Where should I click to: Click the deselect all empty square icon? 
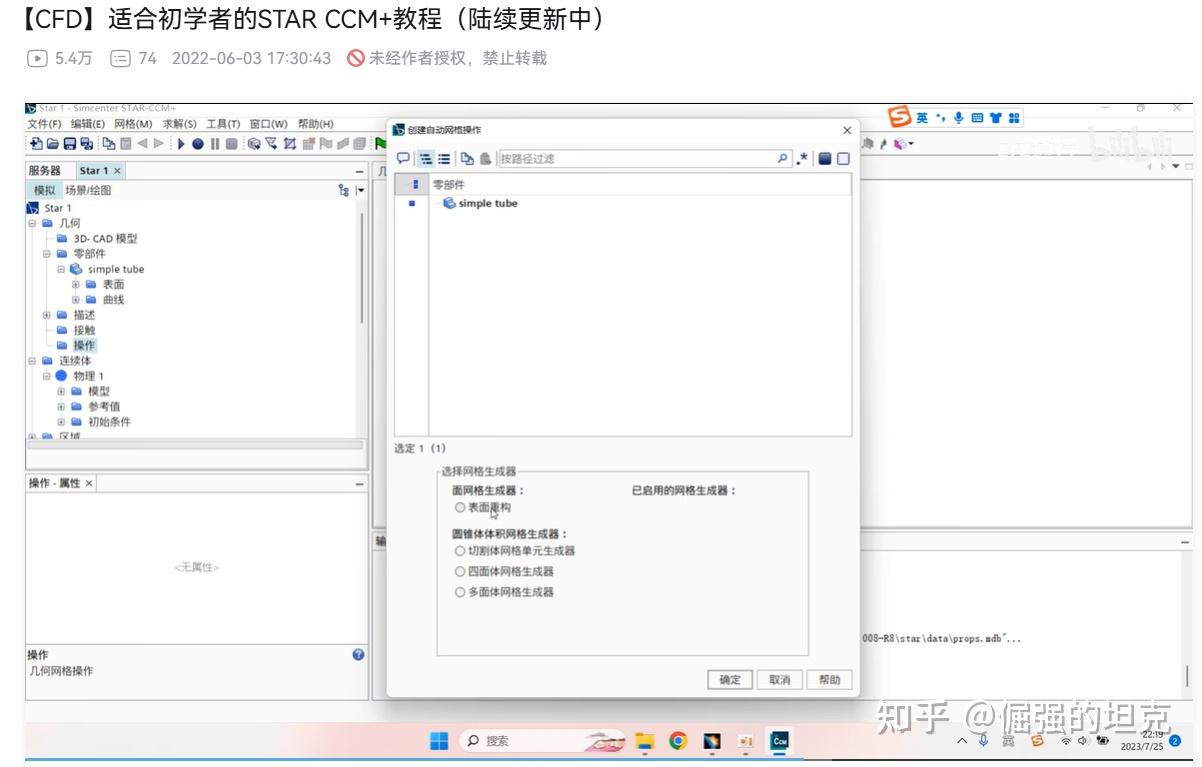[843, 158]
